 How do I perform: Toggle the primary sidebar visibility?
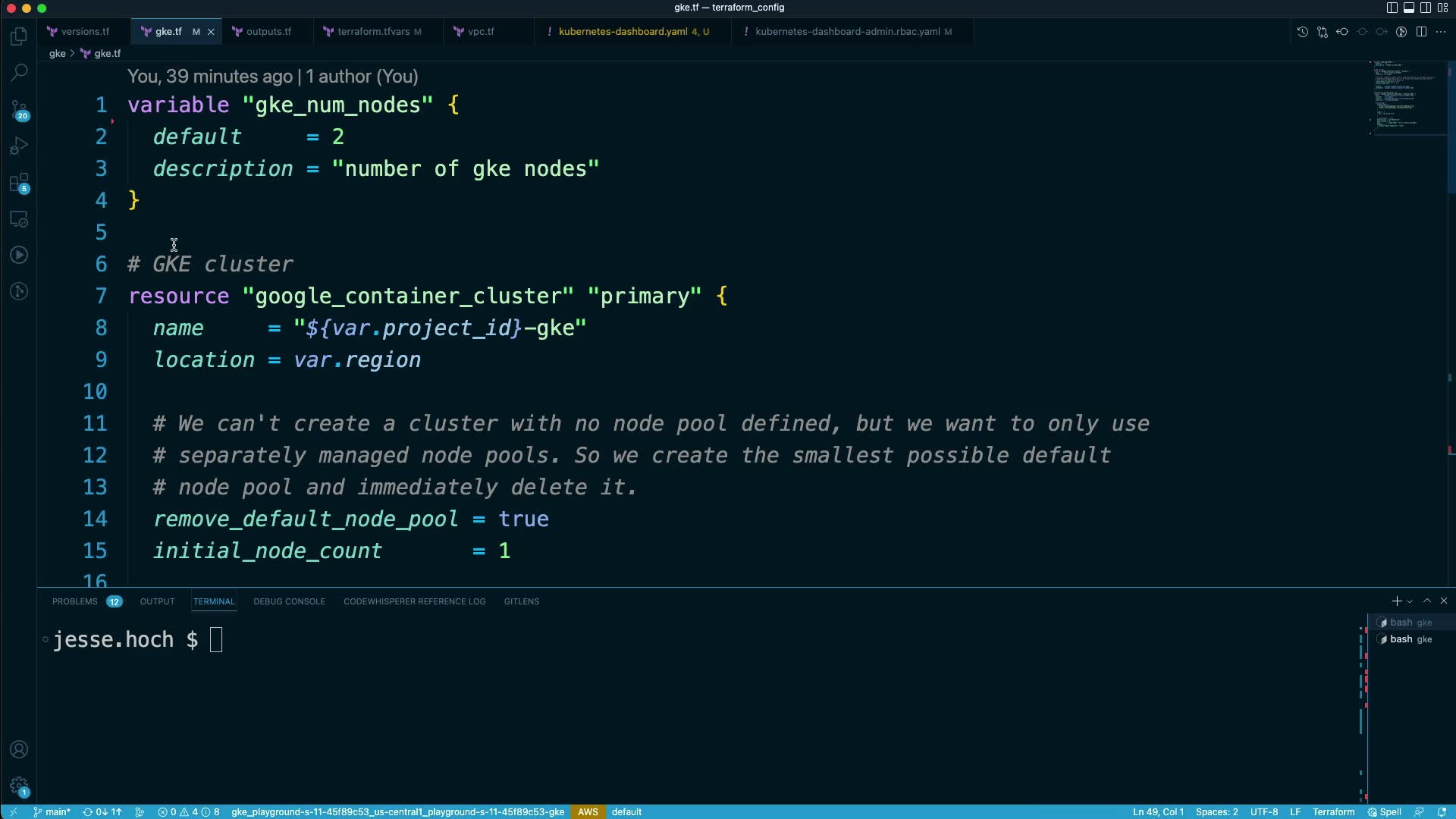(x=1392, y=8)
